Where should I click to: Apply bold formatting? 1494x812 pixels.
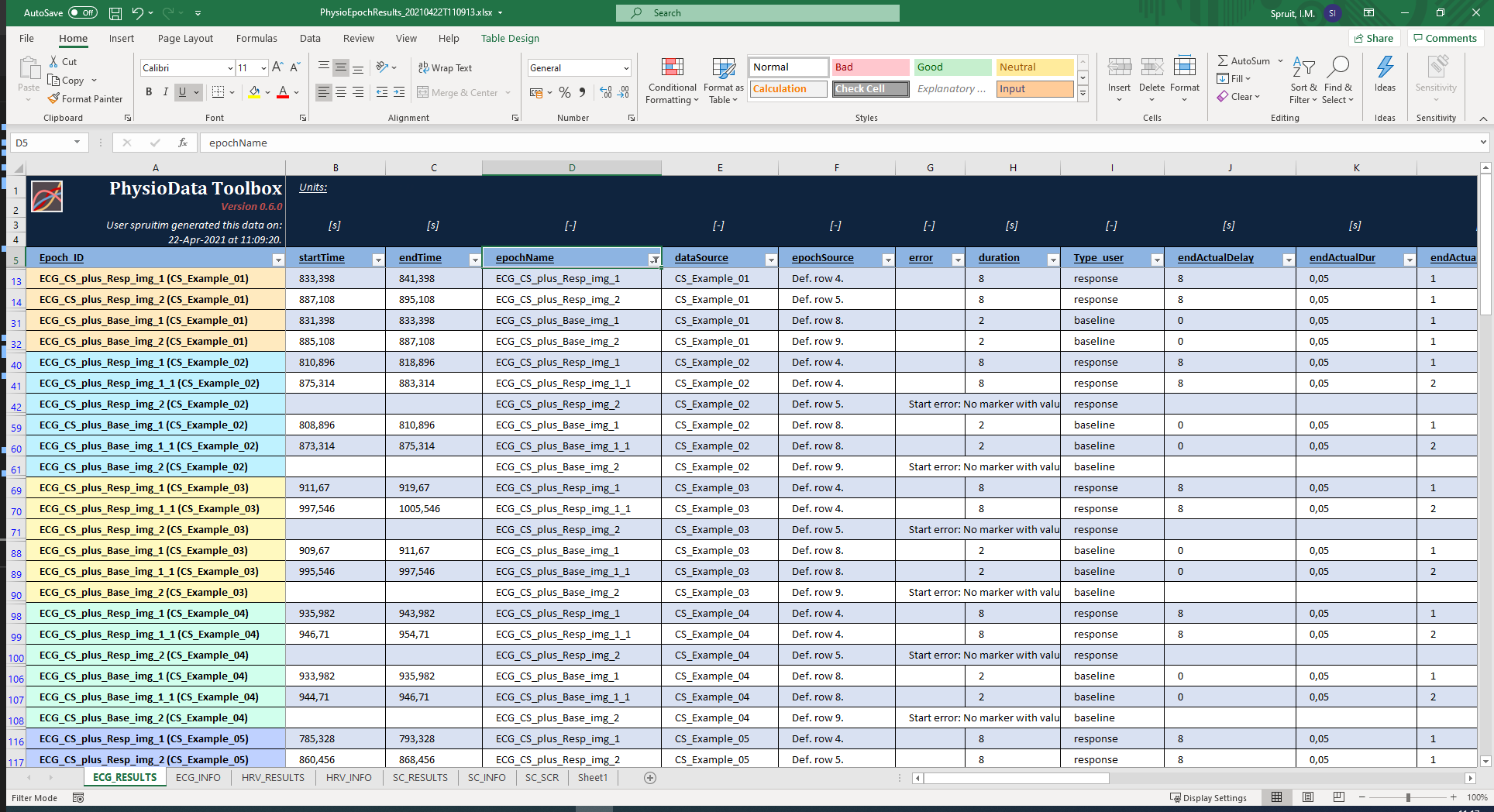tap(149, 92)
